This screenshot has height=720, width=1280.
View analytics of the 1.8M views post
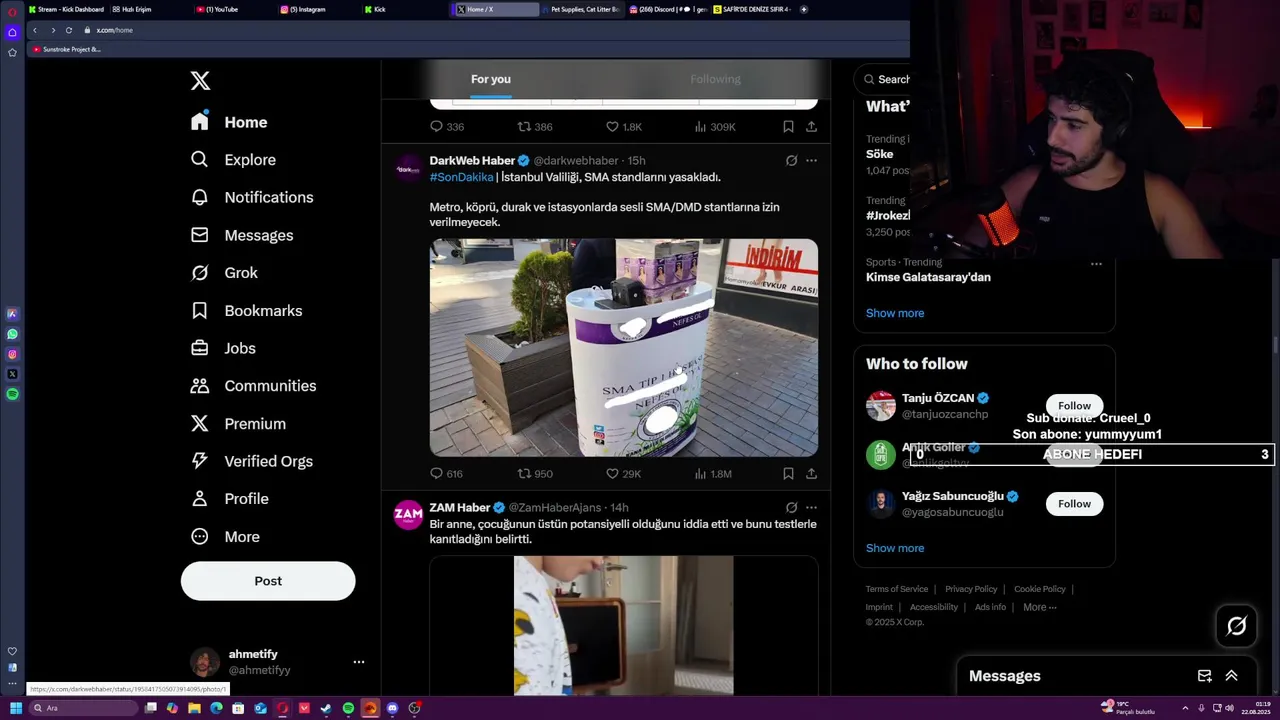pos(712,474)
